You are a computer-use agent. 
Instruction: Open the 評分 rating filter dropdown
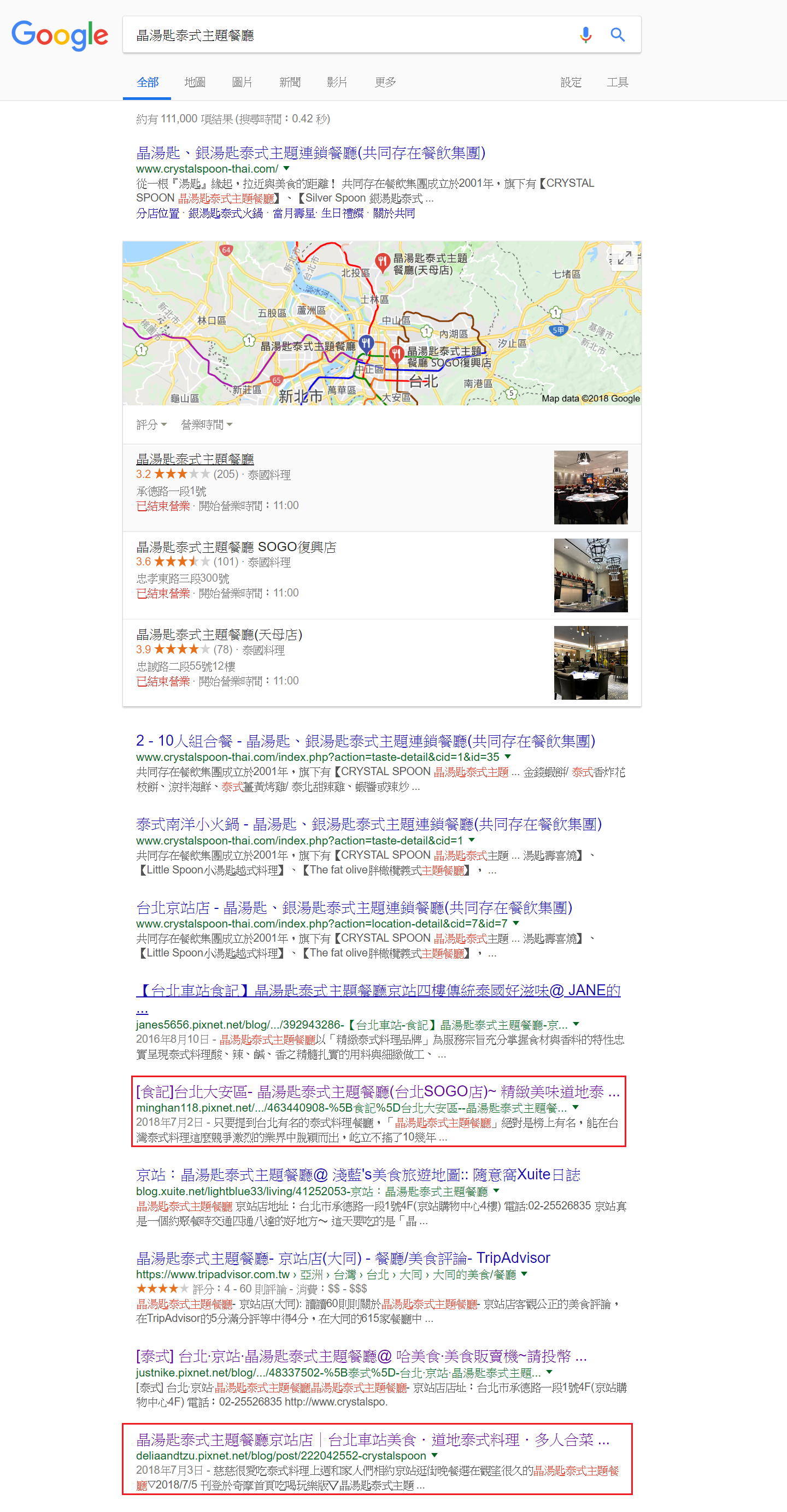(x=151, y=424)
